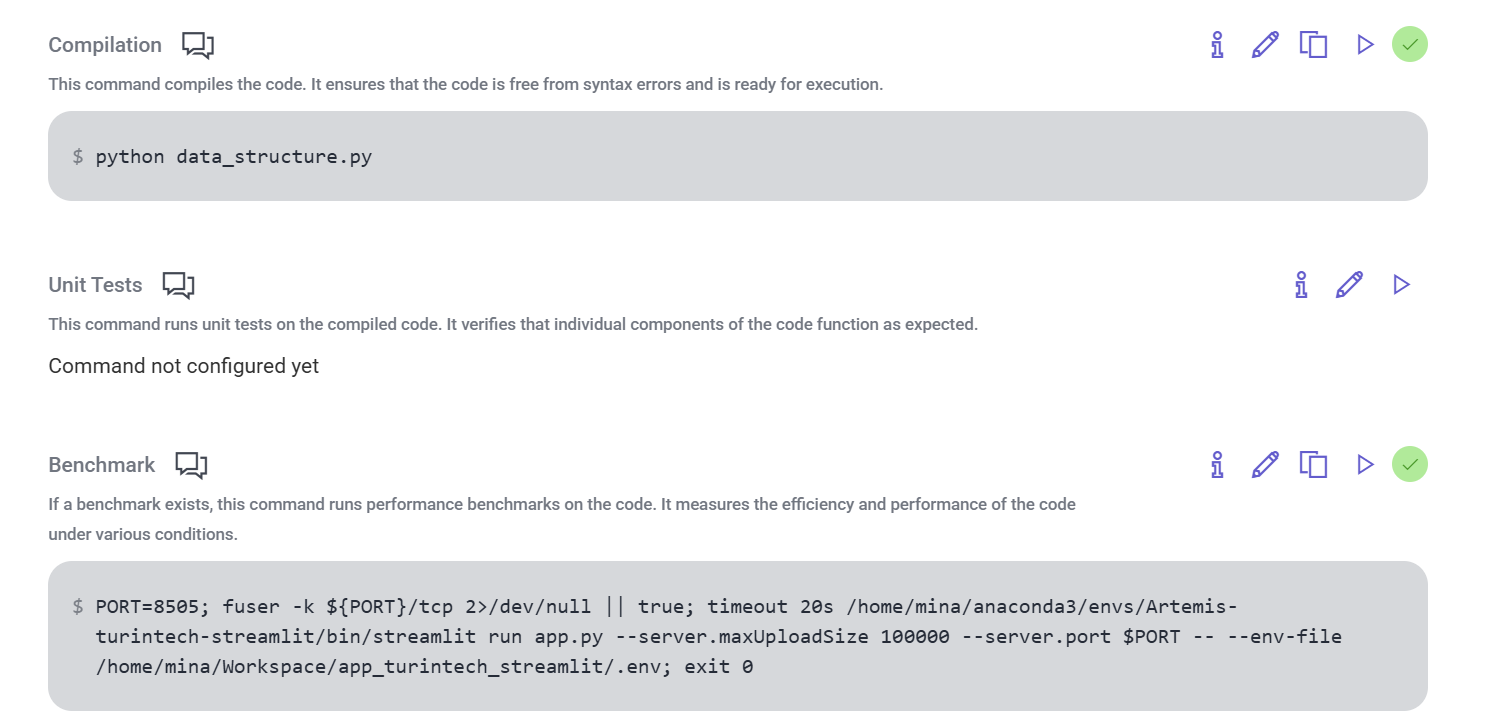
Task: Open comments for the Compilation command
Action: tap(198, 45)
